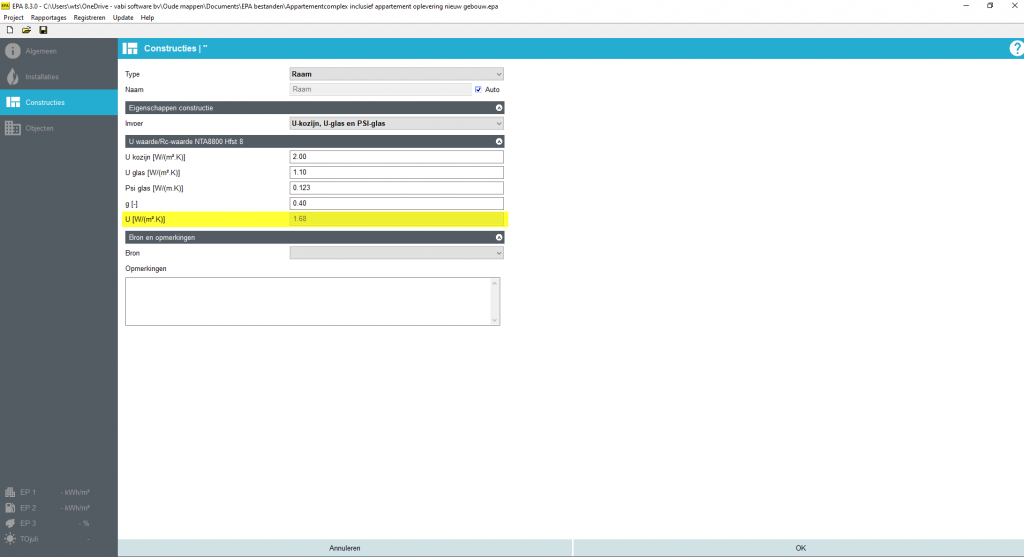Click the 'Psi glas [W/(m.K)]' label
This screenshot has height=557, width=1024.
pos(154,189)
